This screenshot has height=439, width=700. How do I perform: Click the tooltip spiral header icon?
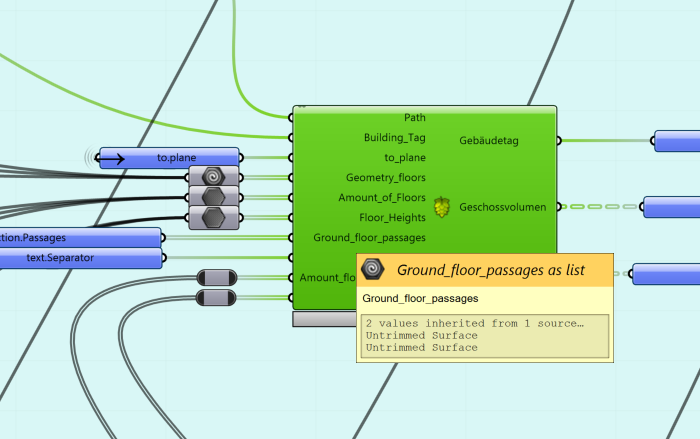pos(373,269)
